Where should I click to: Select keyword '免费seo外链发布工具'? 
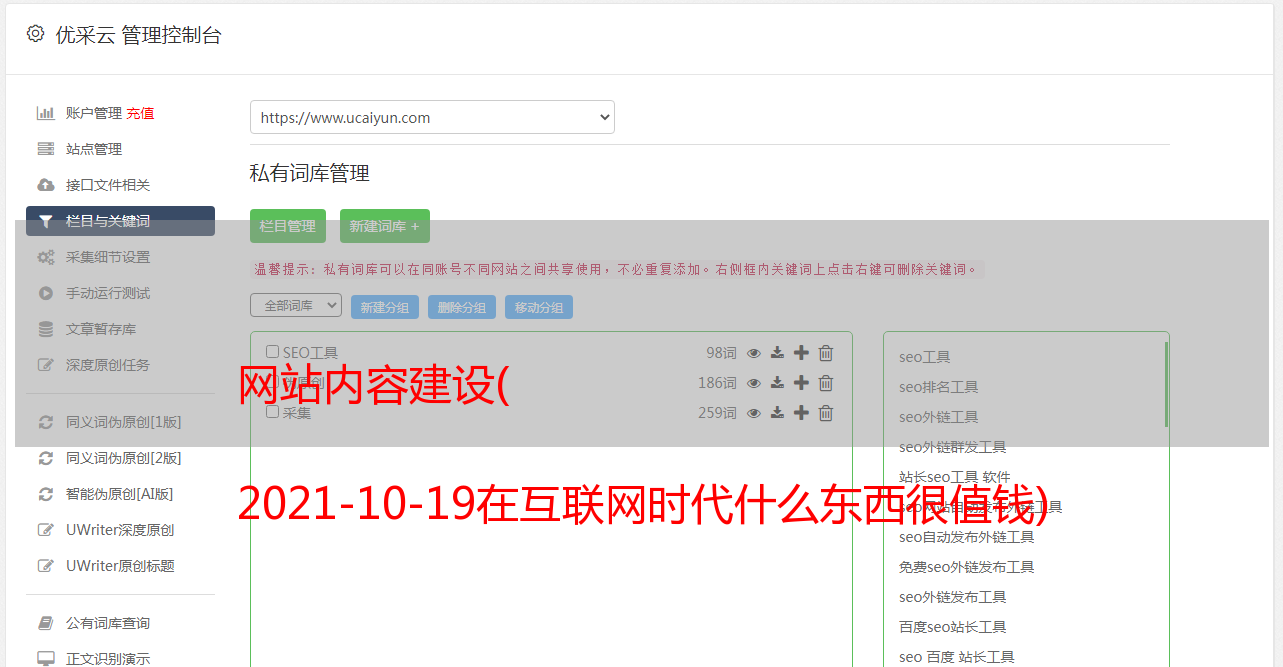tap(967, 567)
